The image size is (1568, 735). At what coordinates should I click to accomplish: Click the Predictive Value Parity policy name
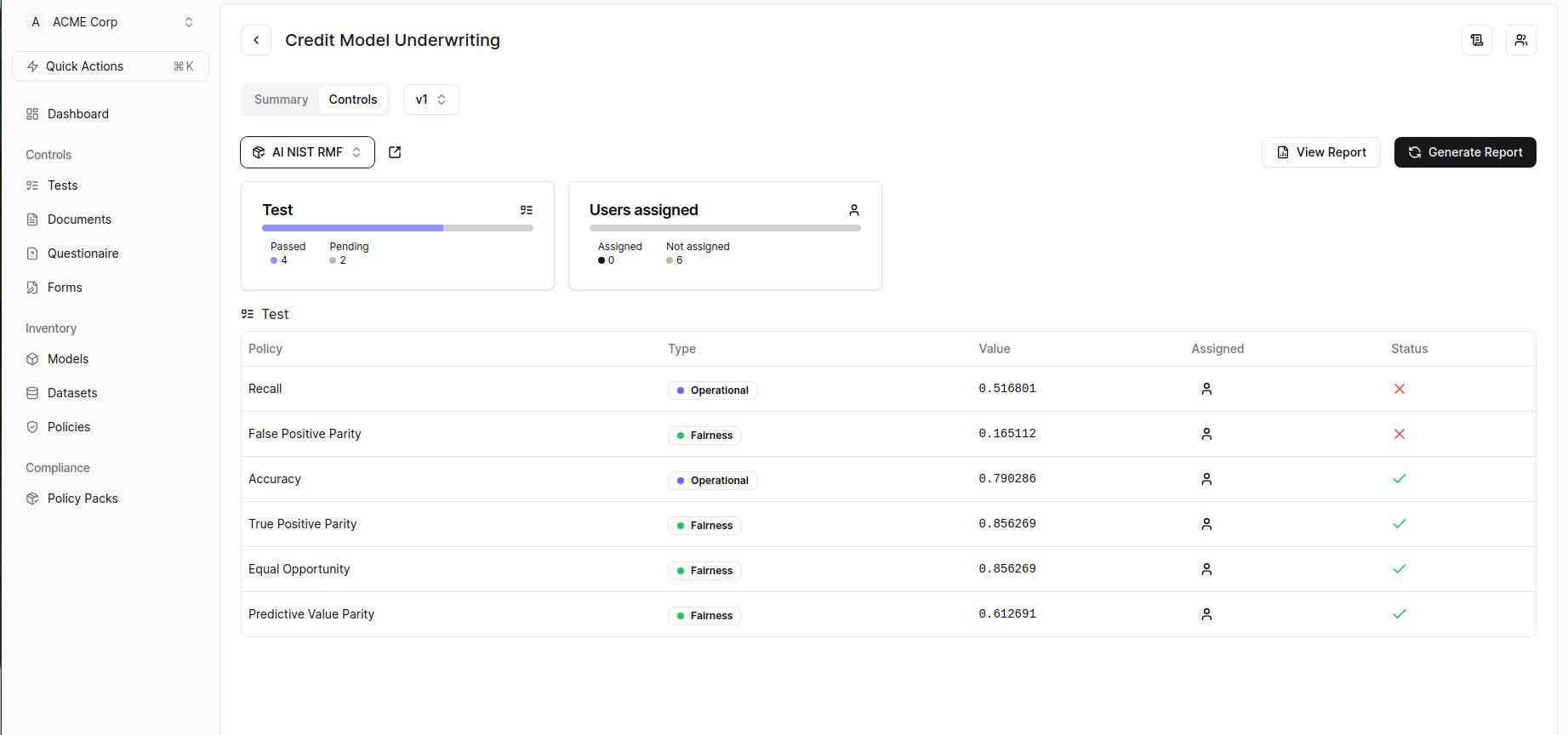pos(311,614)
